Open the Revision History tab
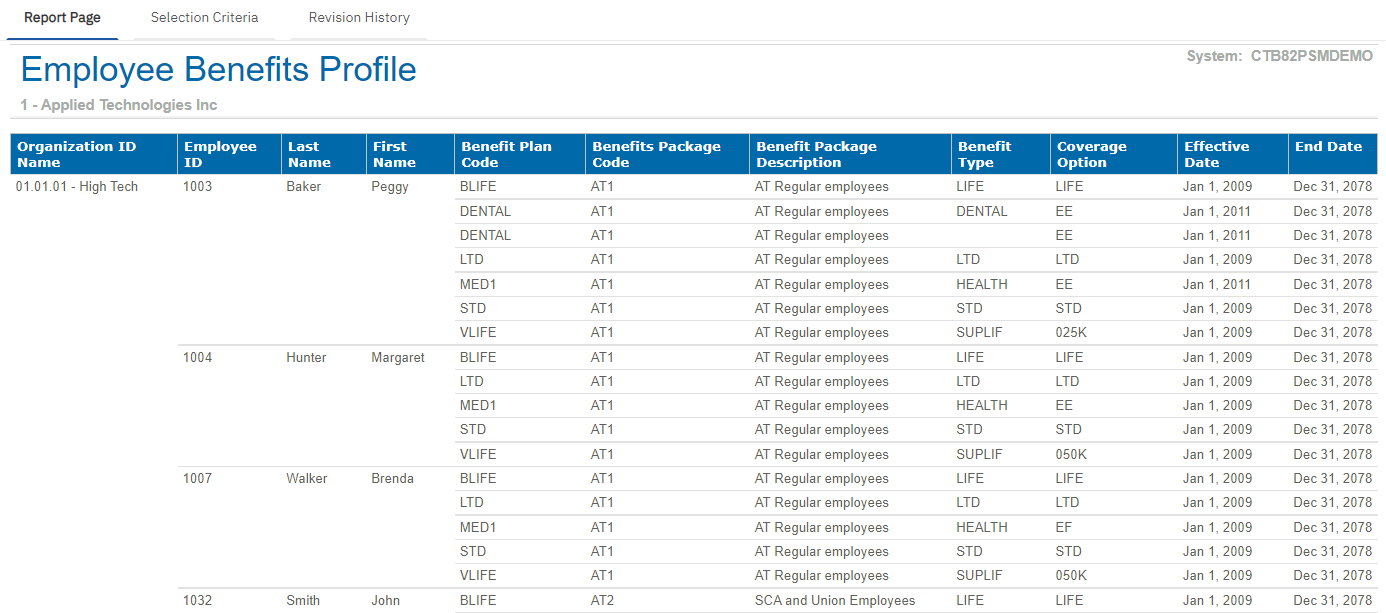 point(359,18)
